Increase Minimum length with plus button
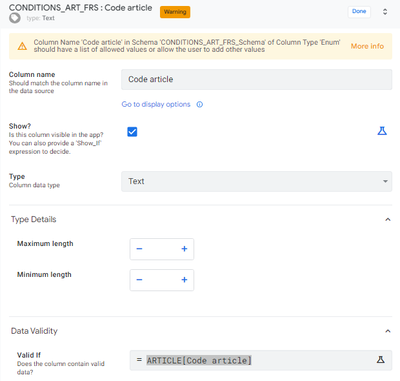400x381 pixels. [184, 280]
